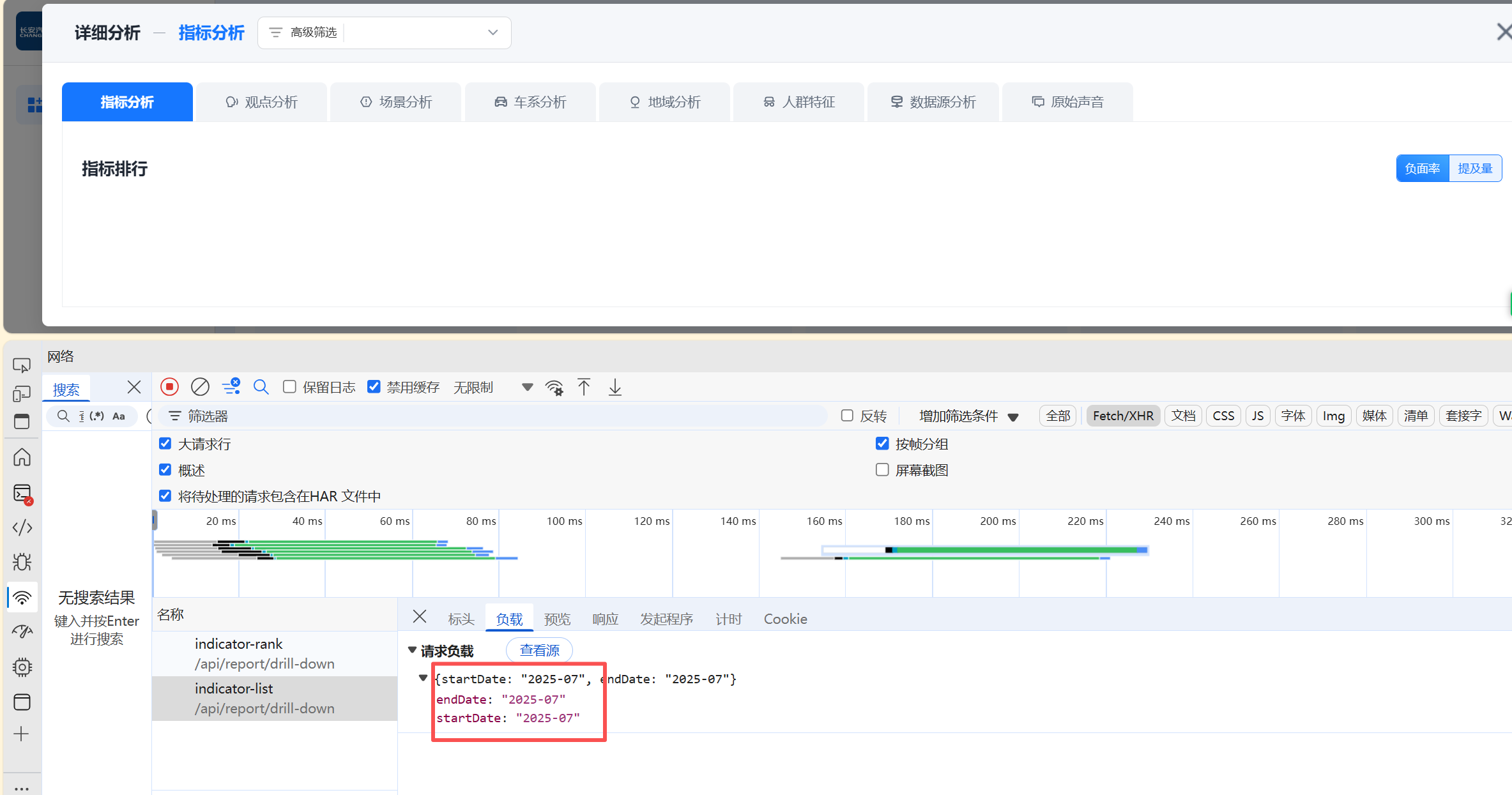Uncheck the 禁用缓存 checkbox
Image resolution: width=1512 pixels, height=795 pixels.
coord(374,387)
